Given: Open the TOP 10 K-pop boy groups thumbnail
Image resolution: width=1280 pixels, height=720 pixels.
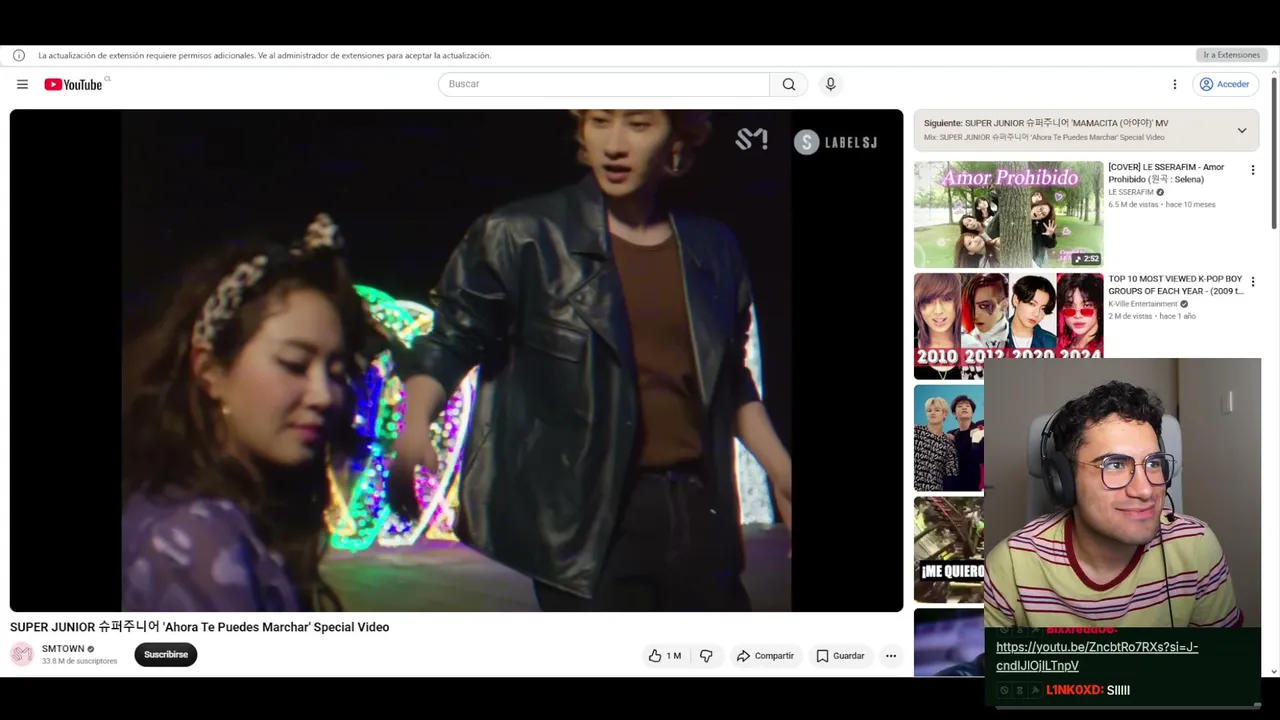Looking at the screenshot, I should point(1008,326).
